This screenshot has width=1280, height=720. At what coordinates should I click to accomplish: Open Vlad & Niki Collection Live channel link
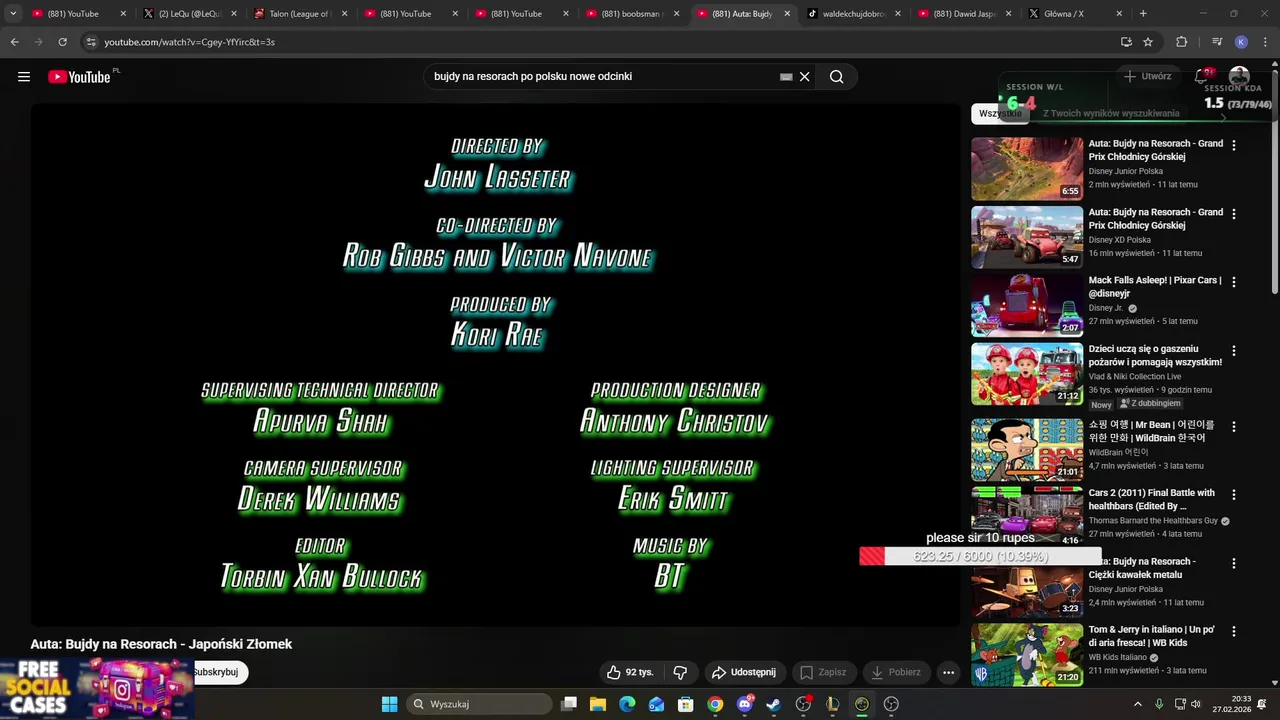1134,376
